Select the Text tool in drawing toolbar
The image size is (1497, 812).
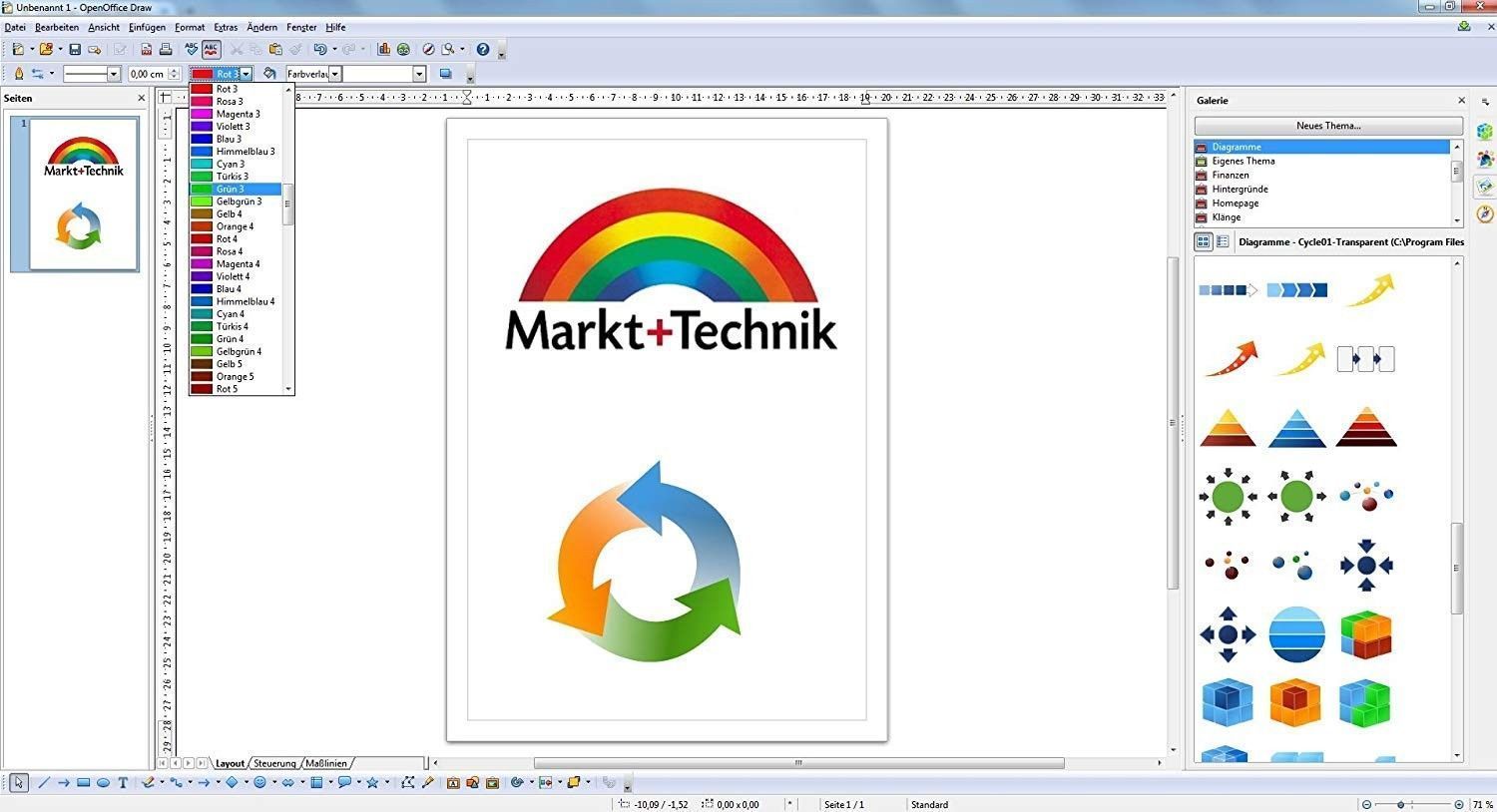coord(123,783)
